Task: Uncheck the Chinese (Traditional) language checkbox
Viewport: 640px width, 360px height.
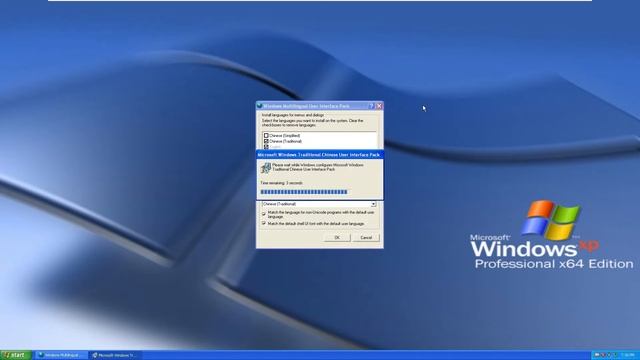Action: (266, 141)
